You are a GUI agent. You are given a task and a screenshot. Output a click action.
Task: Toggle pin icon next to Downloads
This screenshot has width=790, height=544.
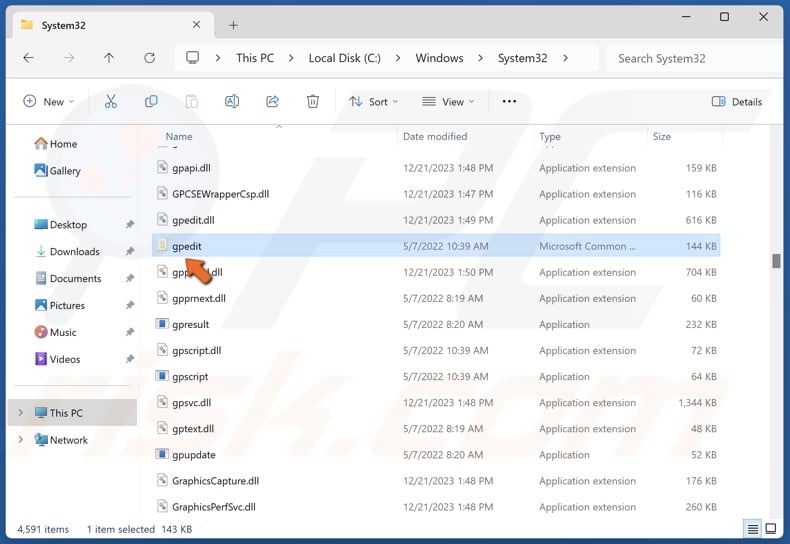129,251
